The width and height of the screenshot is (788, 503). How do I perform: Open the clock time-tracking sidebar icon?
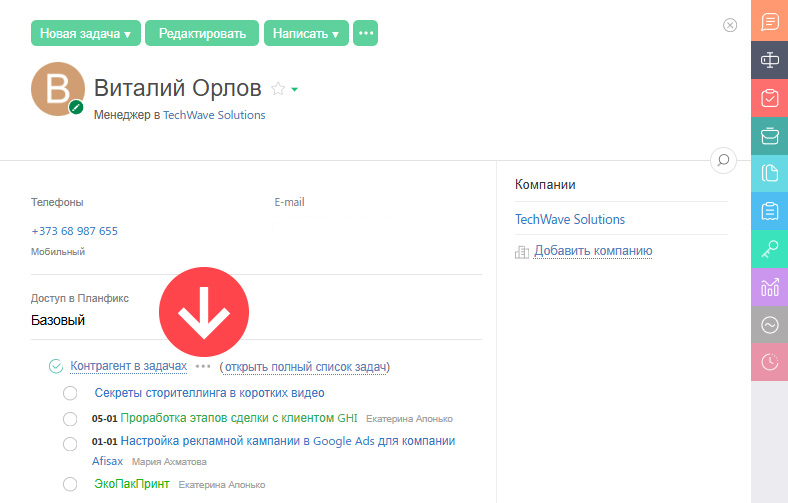point(769,362)
